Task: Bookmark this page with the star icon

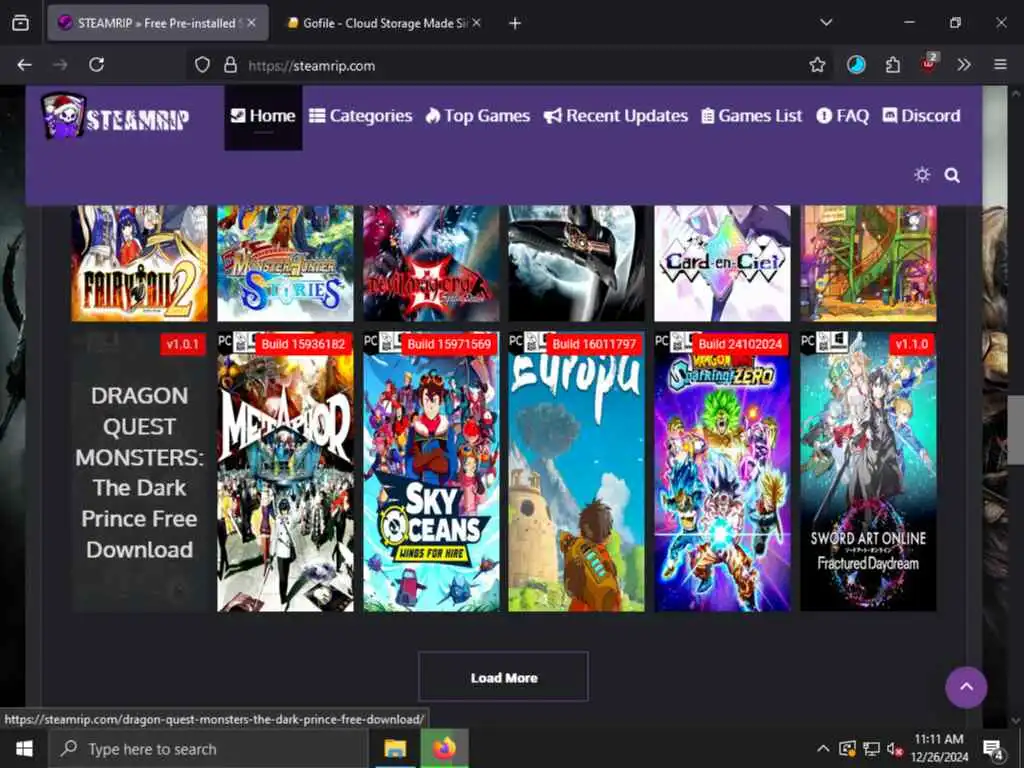Action: pyautogui.click(x=817, y=65)
